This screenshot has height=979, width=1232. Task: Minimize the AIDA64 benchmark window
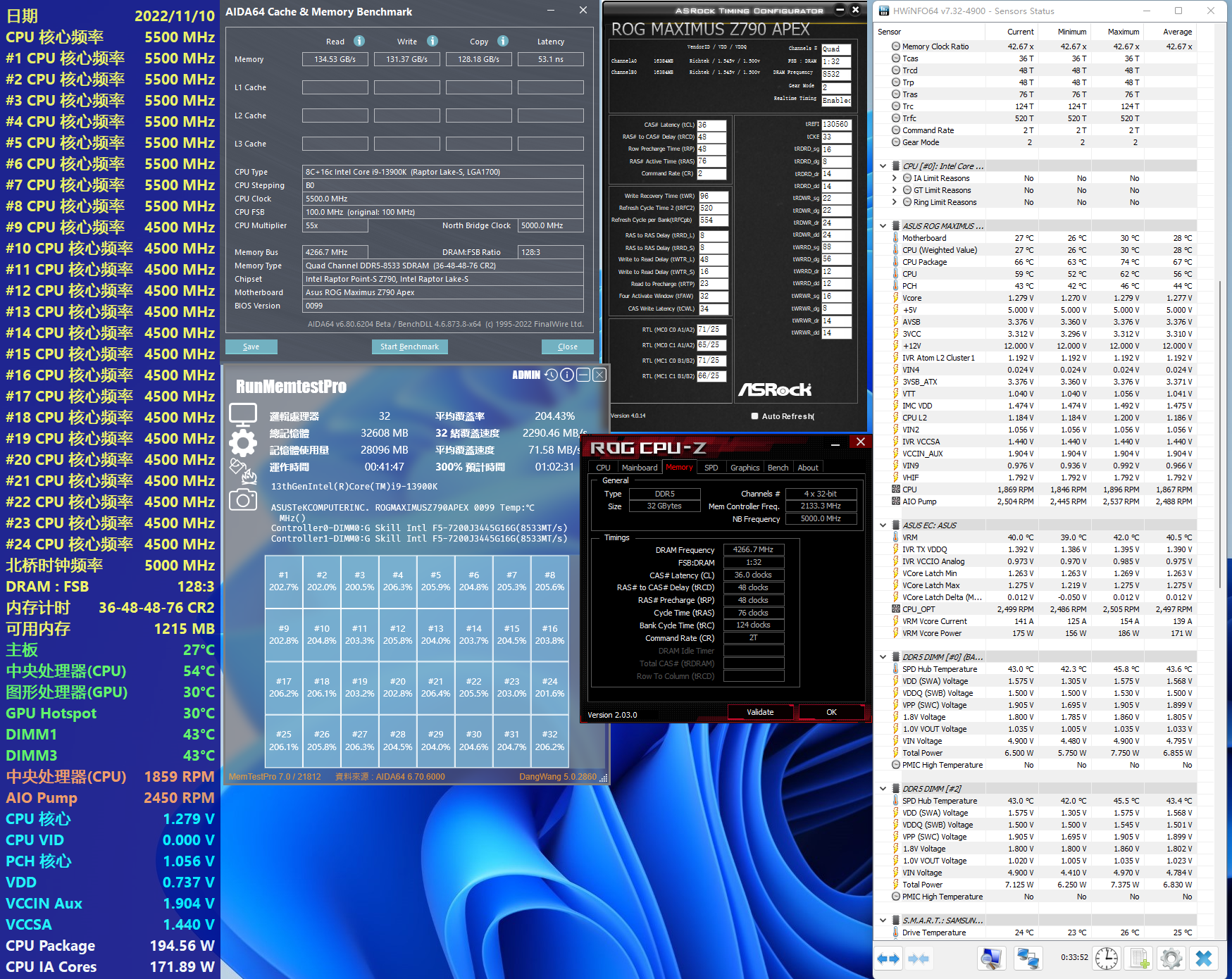coord(552,11)
